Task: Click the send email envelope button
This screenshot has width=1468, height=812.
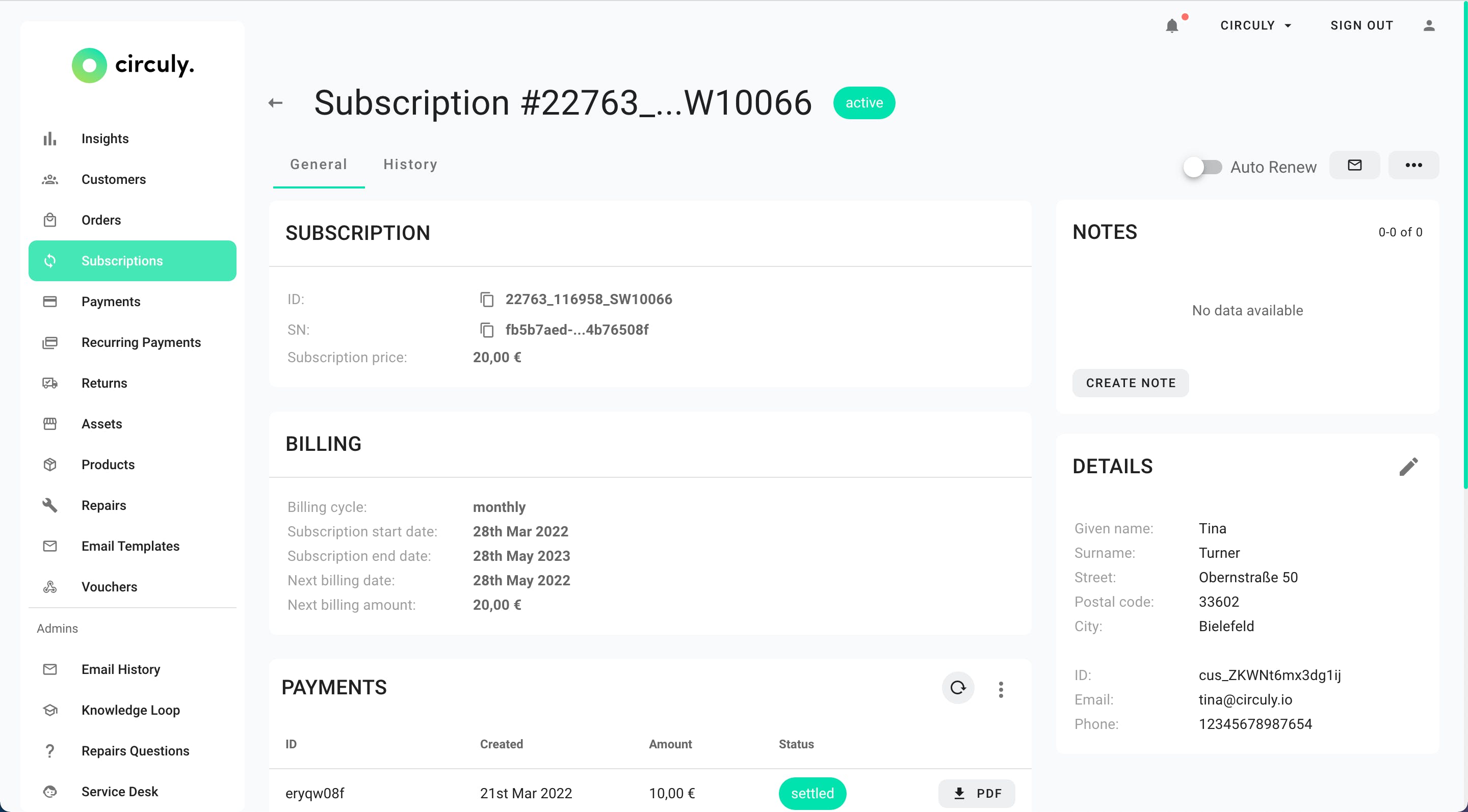Action: tap(1355, 165)
